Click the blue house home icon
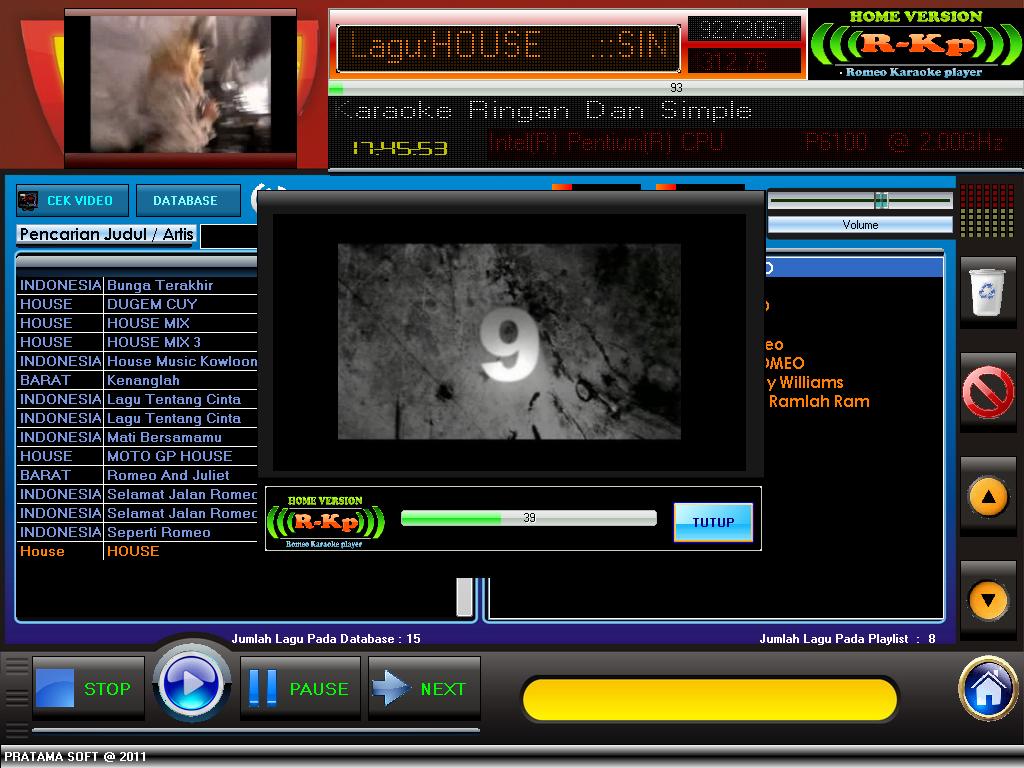 987,688
